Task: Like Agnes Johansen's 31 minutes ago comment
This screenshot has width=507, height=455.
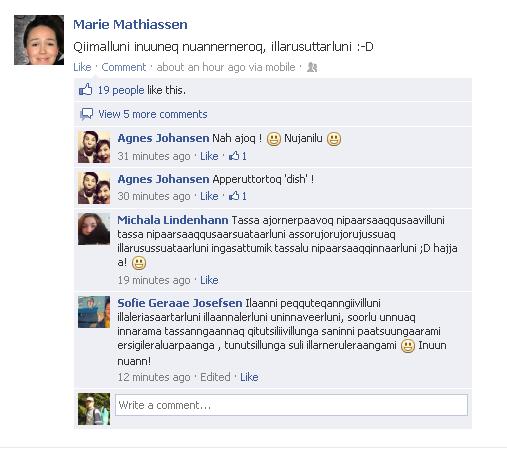Action: pos(209,156)
